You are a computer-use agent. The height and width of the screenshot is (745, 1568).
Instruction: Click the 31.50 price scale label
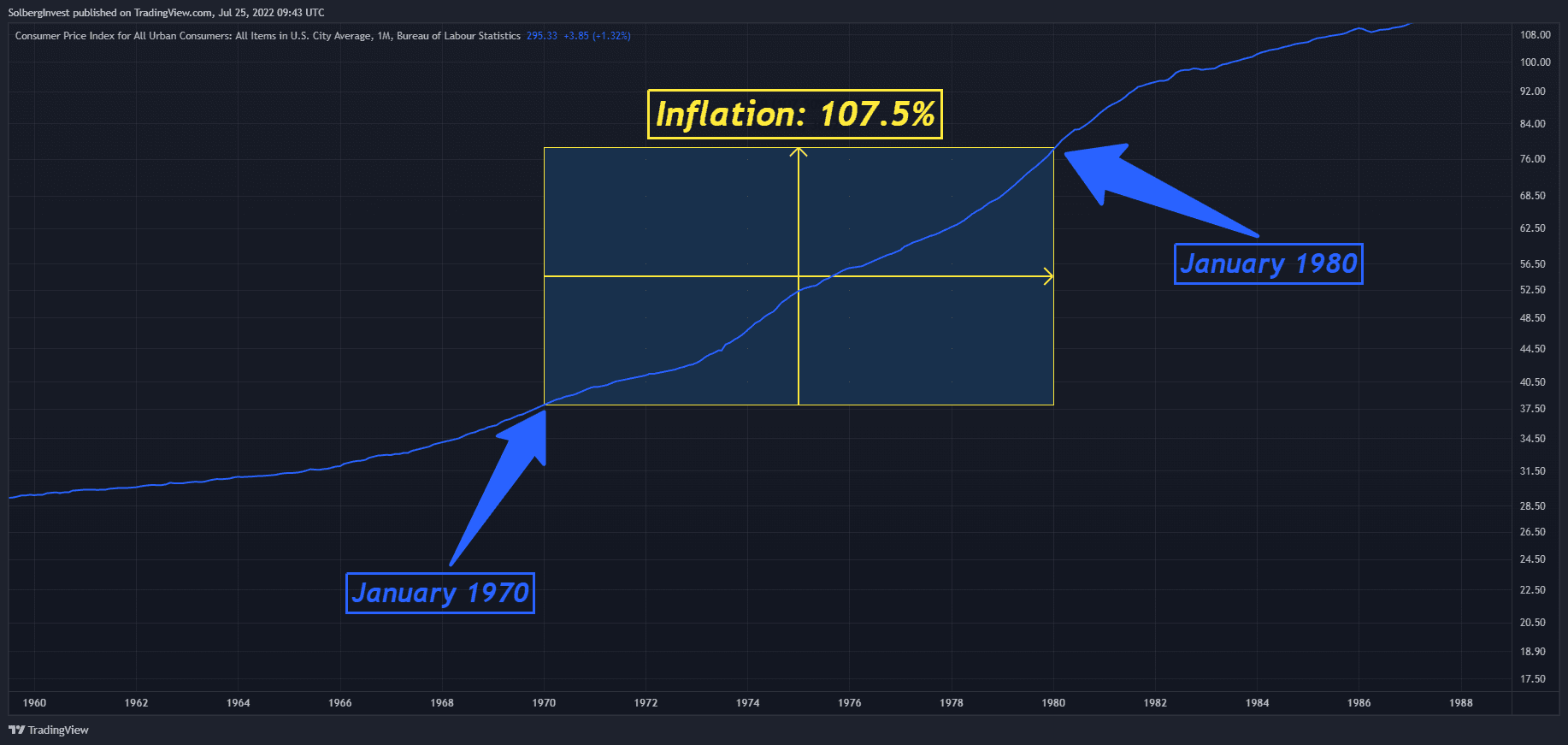click(x=1533, y=471)
